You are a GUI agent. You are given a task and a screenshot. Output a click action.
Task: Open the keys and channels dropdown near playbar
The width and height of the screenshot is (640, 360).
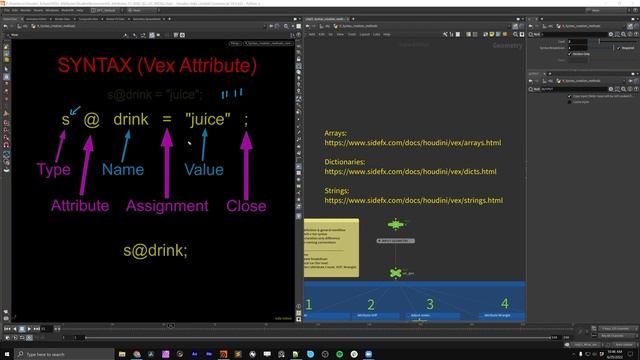click(618, 329)
